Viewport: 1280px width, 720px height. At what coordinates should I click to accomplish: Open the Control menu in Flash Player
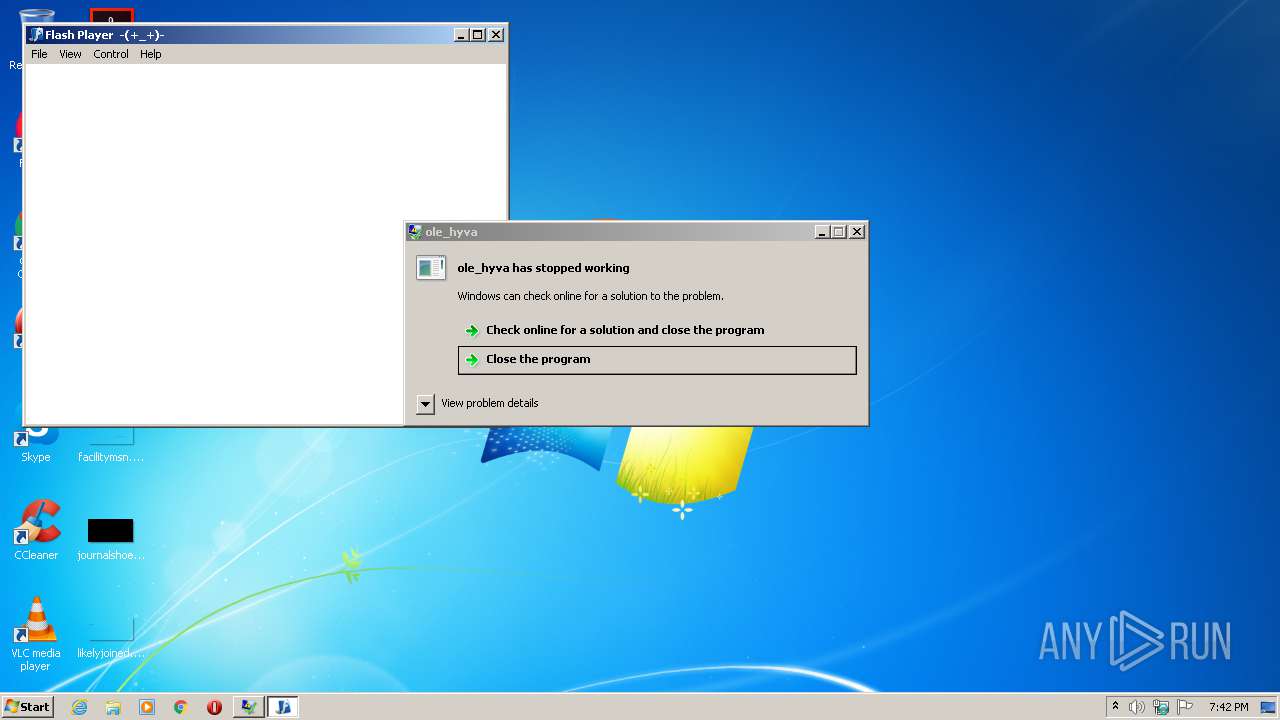(x=111, y=54)
